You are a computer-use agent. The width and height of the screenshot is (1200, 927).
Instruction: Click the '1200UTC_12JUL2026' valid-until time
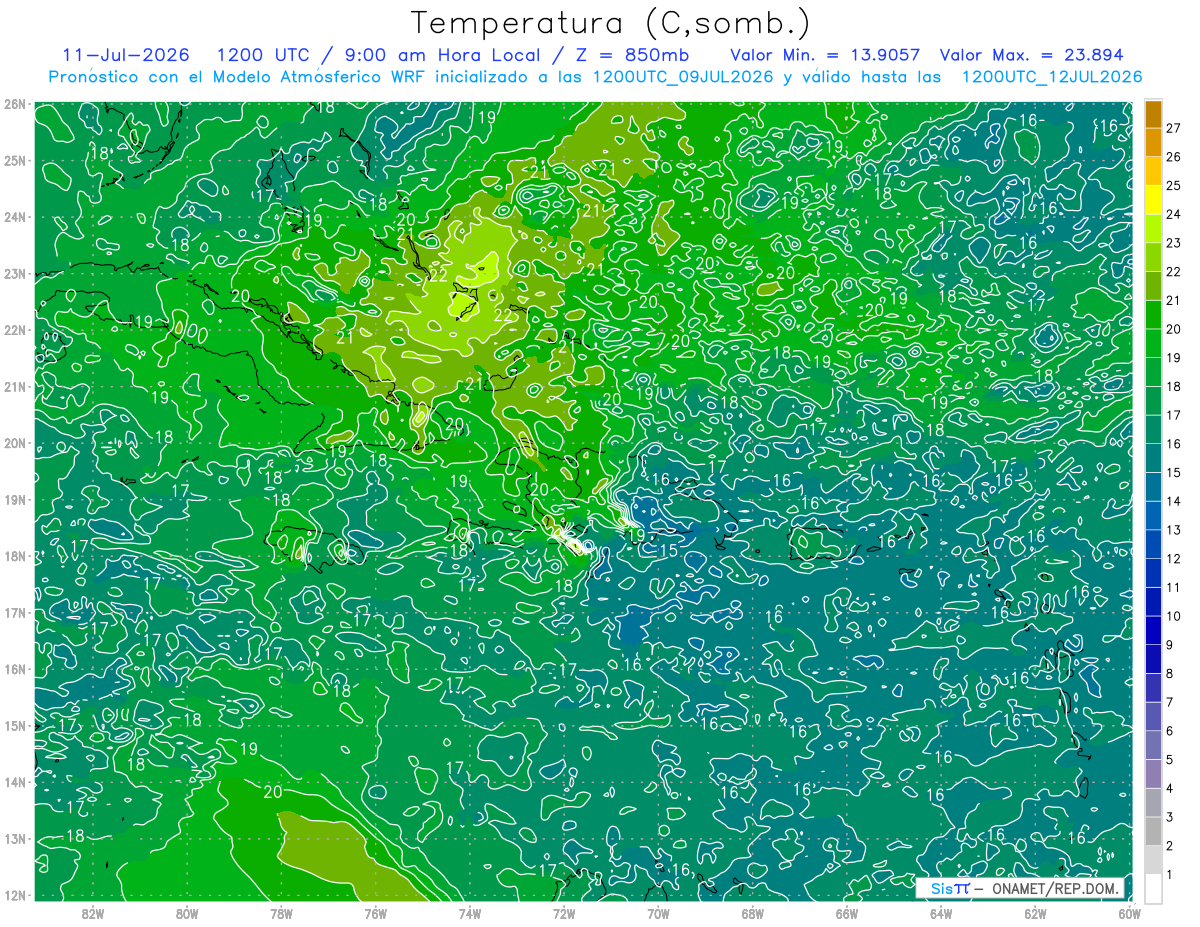tap(1051, 77)
